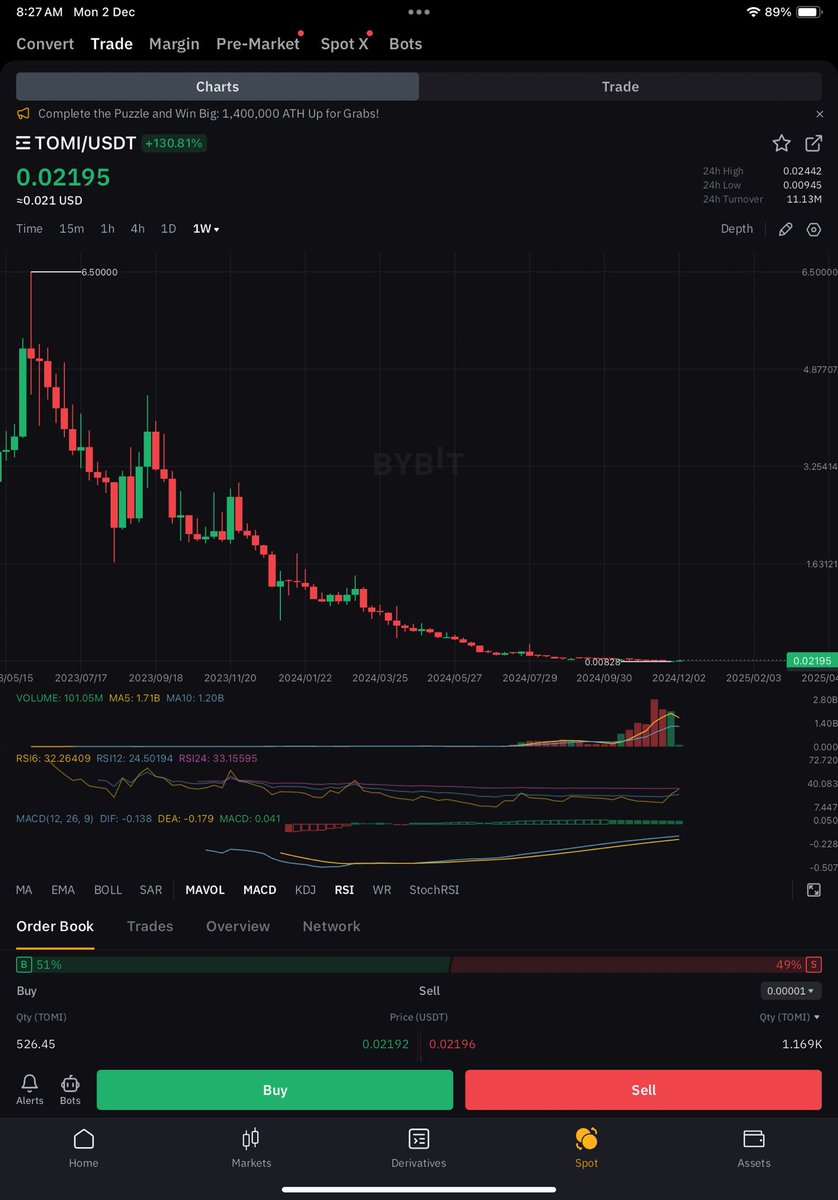Tap the Wi-Fi status icon

pos(753,12)
